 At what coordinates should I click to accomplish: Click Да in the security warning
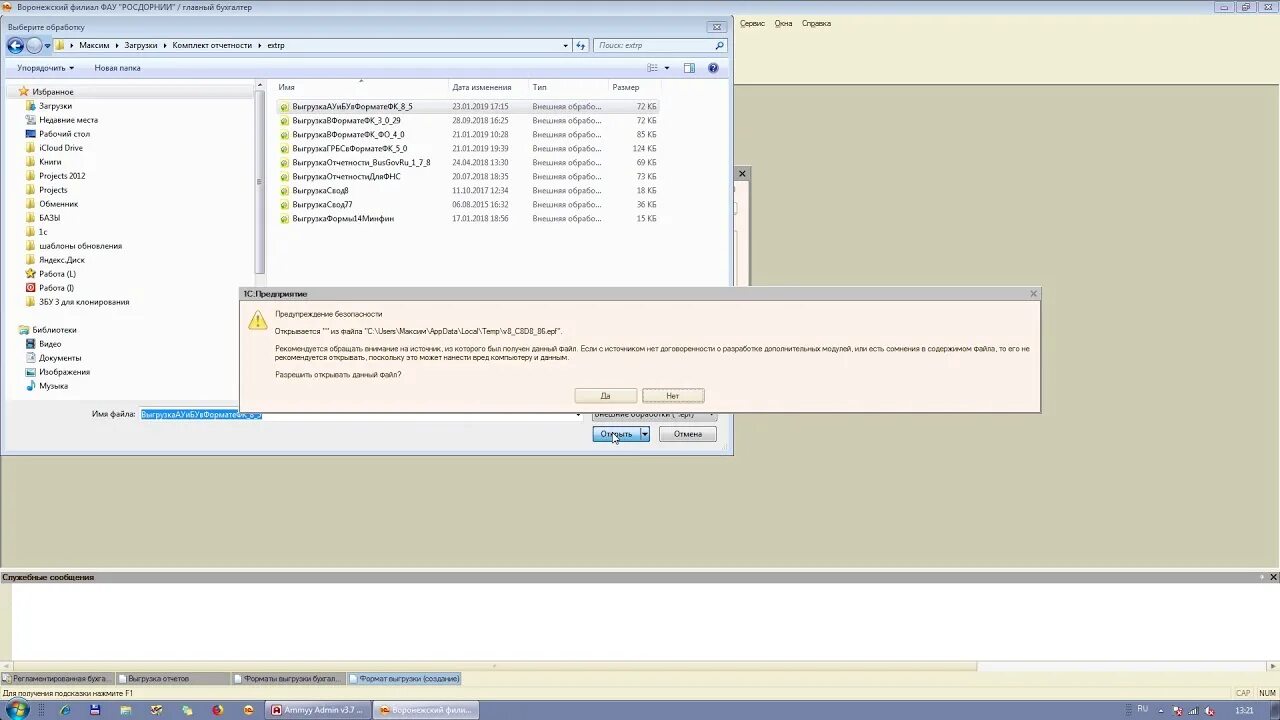pos(605,396)
